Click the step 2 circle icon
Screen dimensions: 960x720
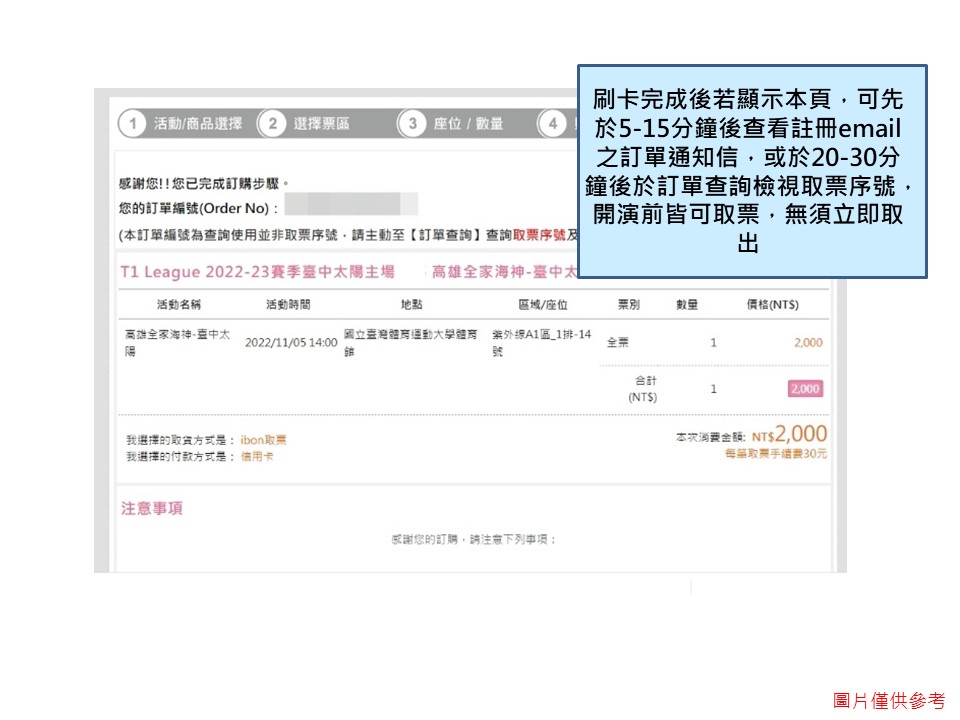click(271, 124)
